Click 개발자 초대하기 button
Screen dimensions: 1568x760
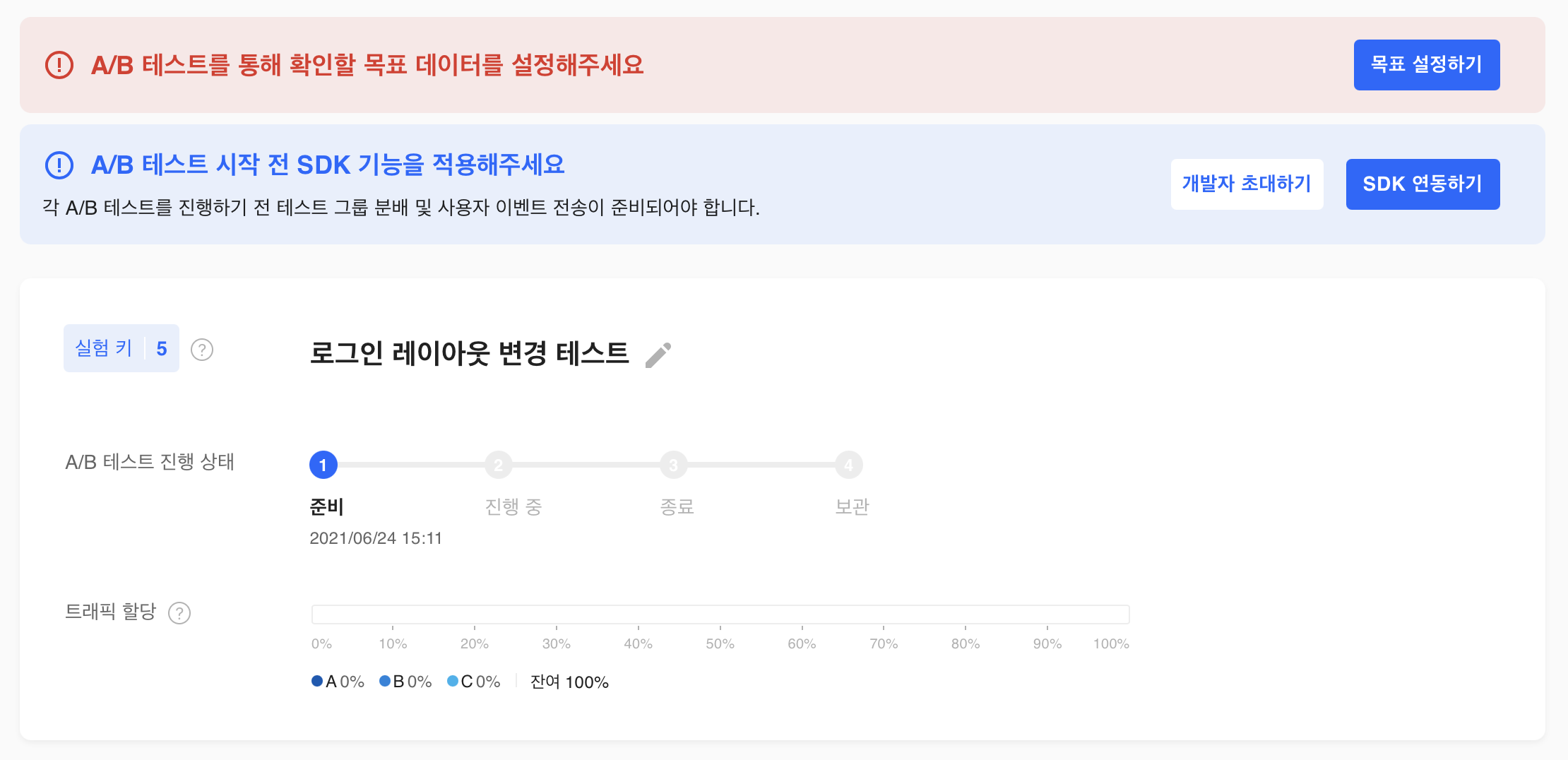click(1247, 184)
